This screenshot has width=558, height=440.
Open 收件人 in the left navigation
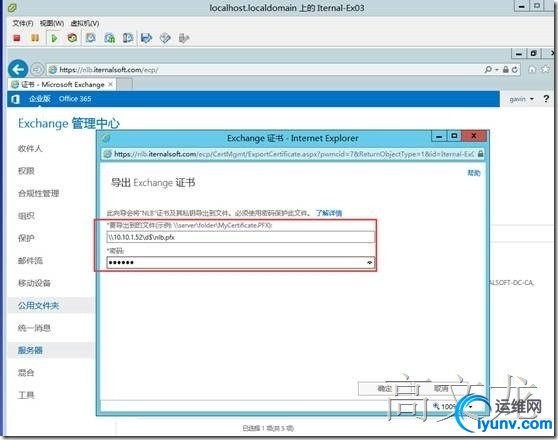(30, 148)
